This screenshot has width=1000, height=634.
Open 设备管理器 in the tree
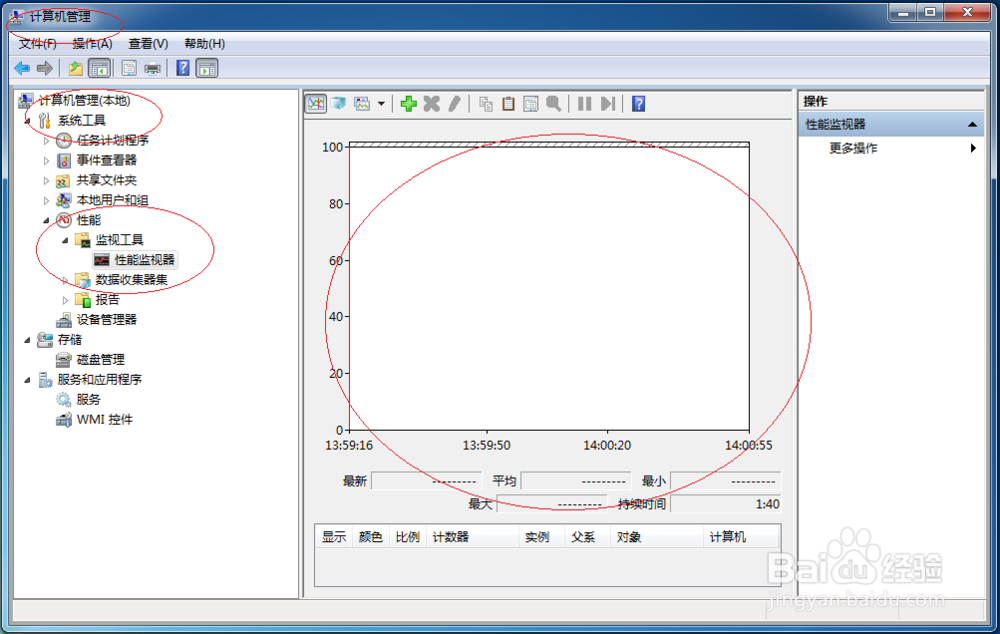107,320
